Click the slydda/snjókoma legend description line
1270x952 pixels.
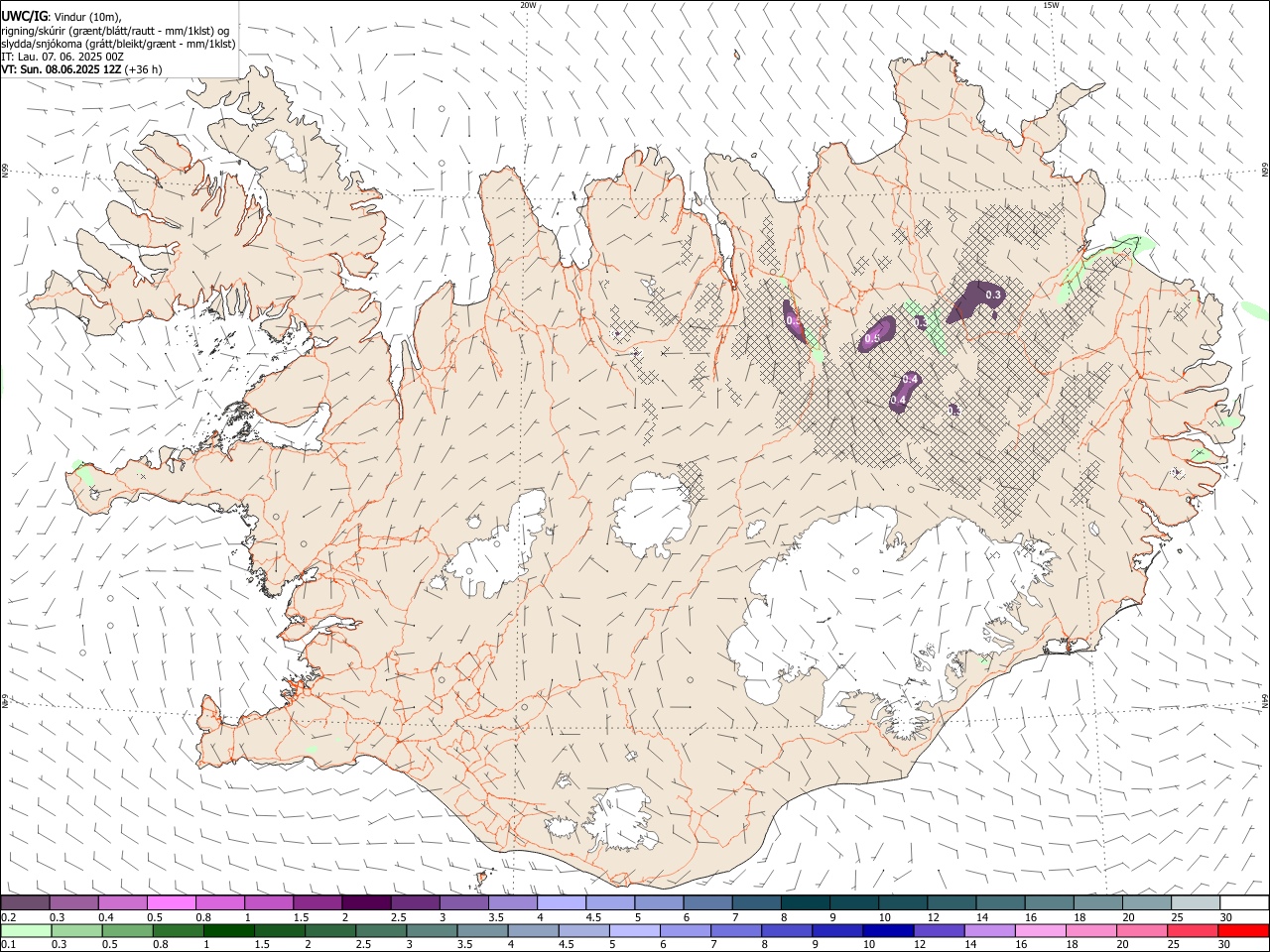[118, 44]
